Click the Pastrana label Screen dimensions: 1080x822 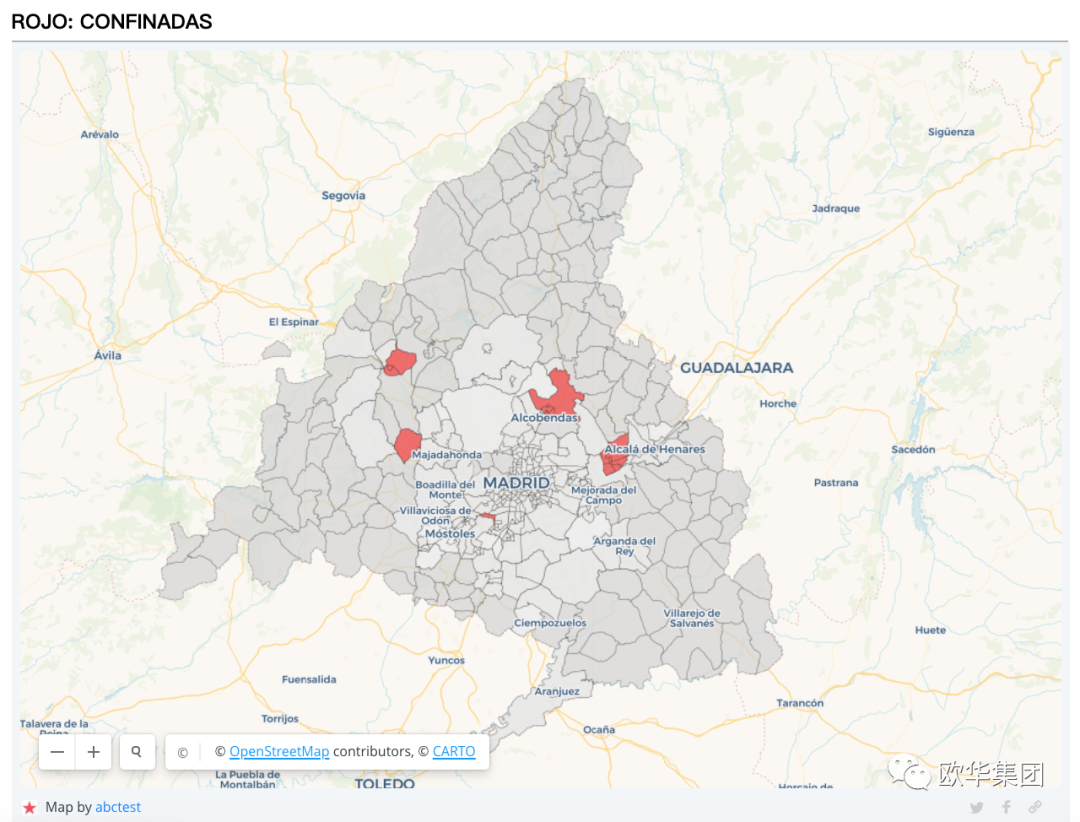click(836, 482)
